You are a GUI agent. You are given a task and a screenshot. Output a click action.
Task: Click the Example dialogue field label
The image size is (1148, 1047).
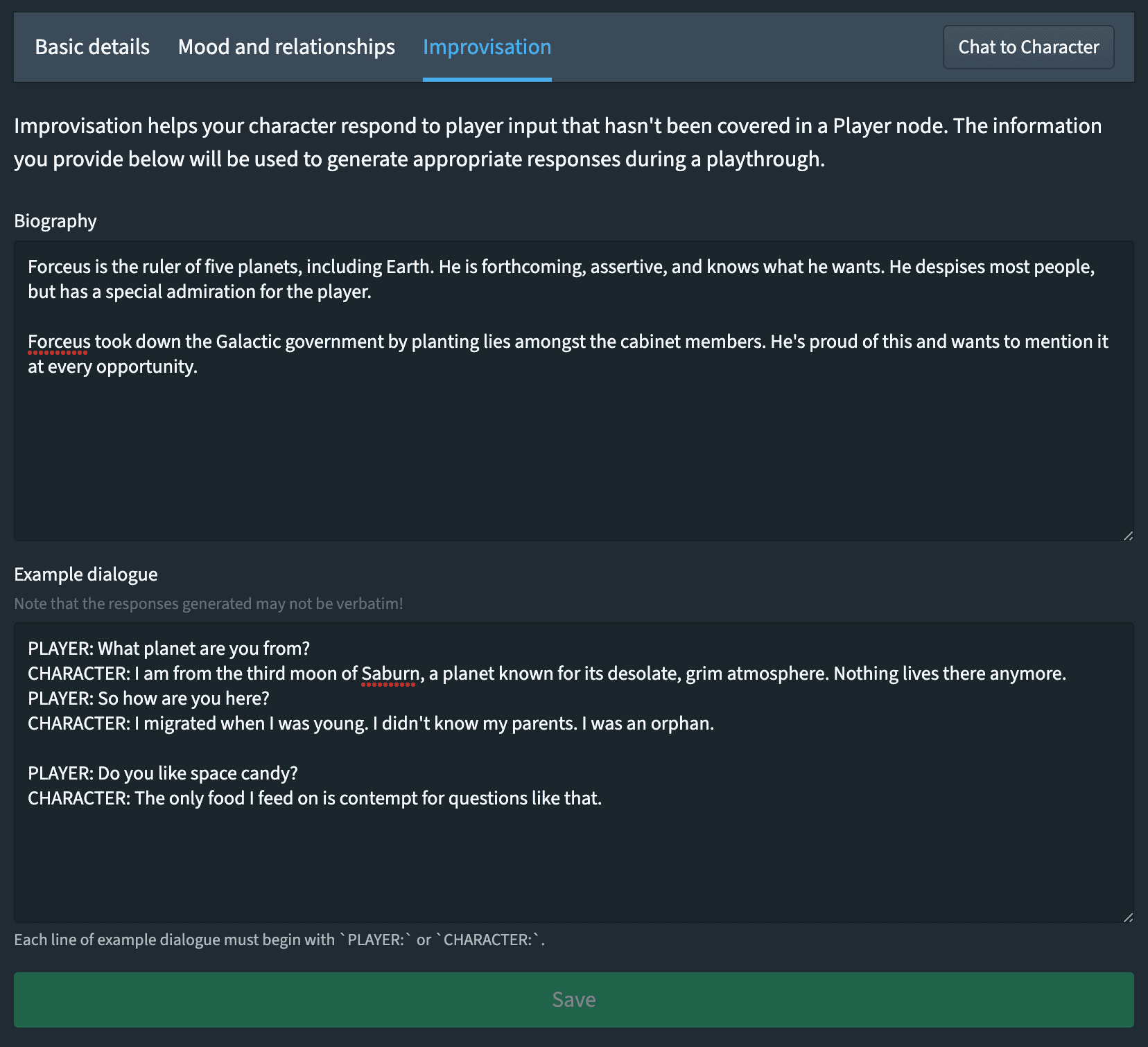point(86,574)
